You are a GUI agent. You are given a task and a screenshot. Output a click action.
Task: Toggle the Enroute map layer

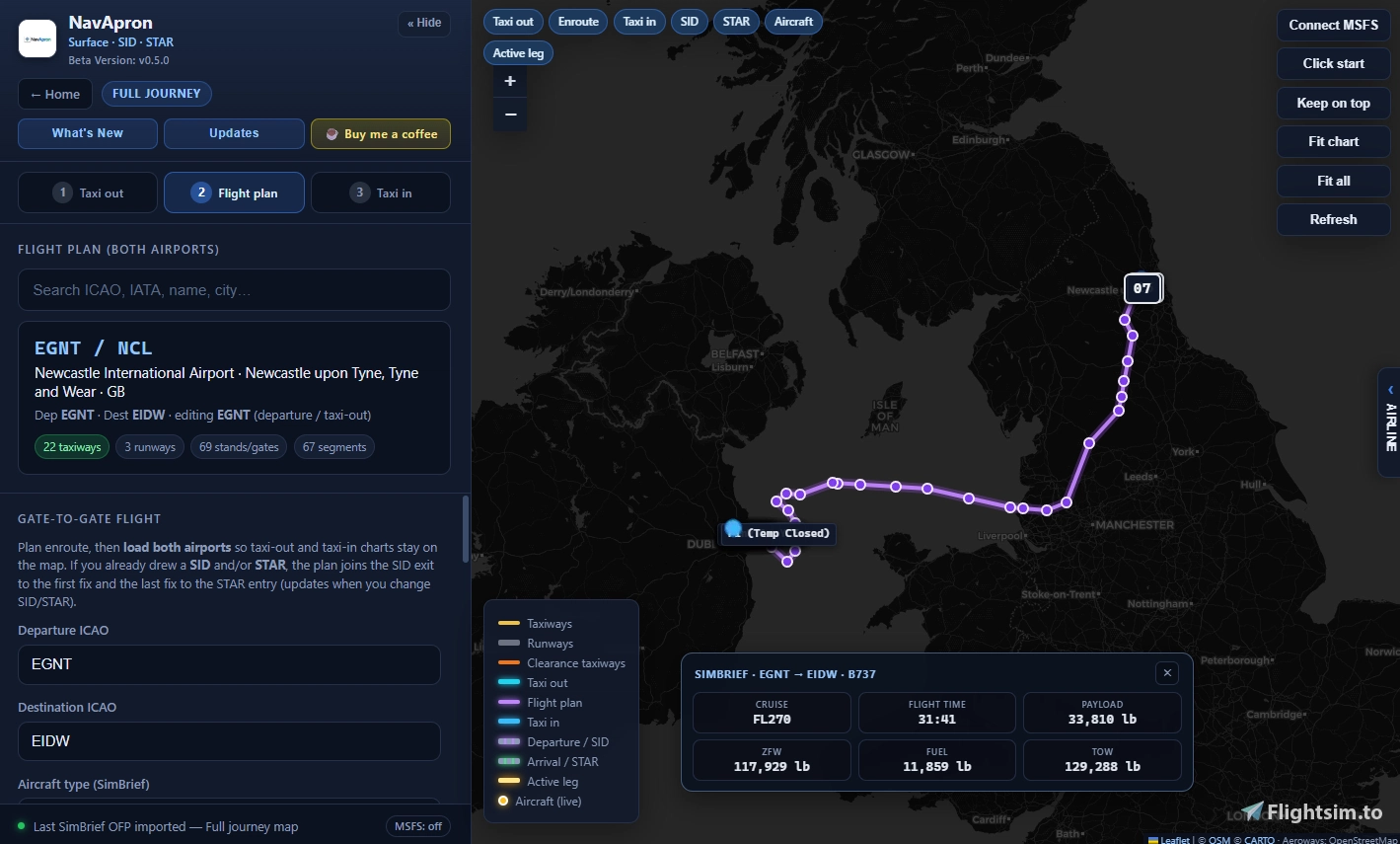[x=578, y=22]
